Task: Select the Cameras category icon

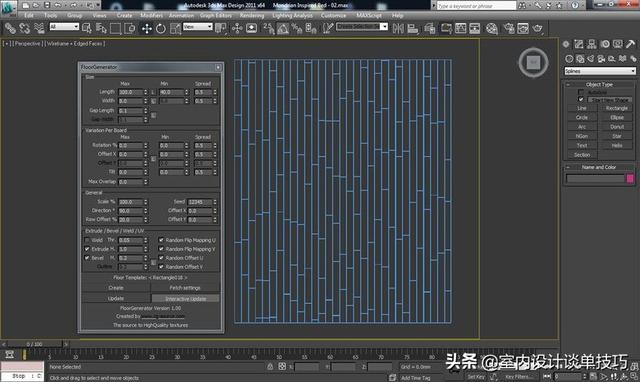Action: 601,59
